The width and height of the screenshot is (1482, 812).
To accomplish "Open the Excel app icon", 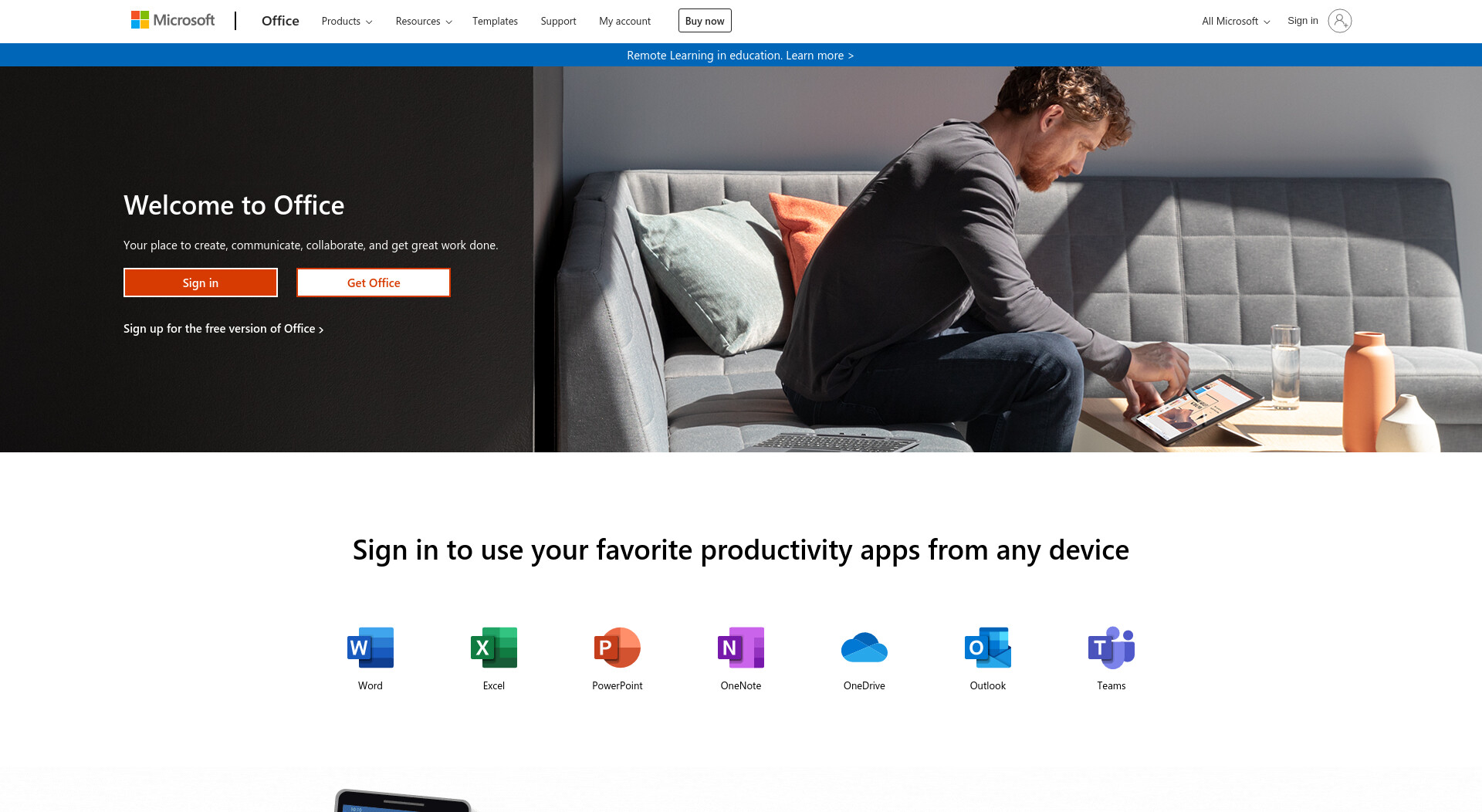I will [494, 647].
